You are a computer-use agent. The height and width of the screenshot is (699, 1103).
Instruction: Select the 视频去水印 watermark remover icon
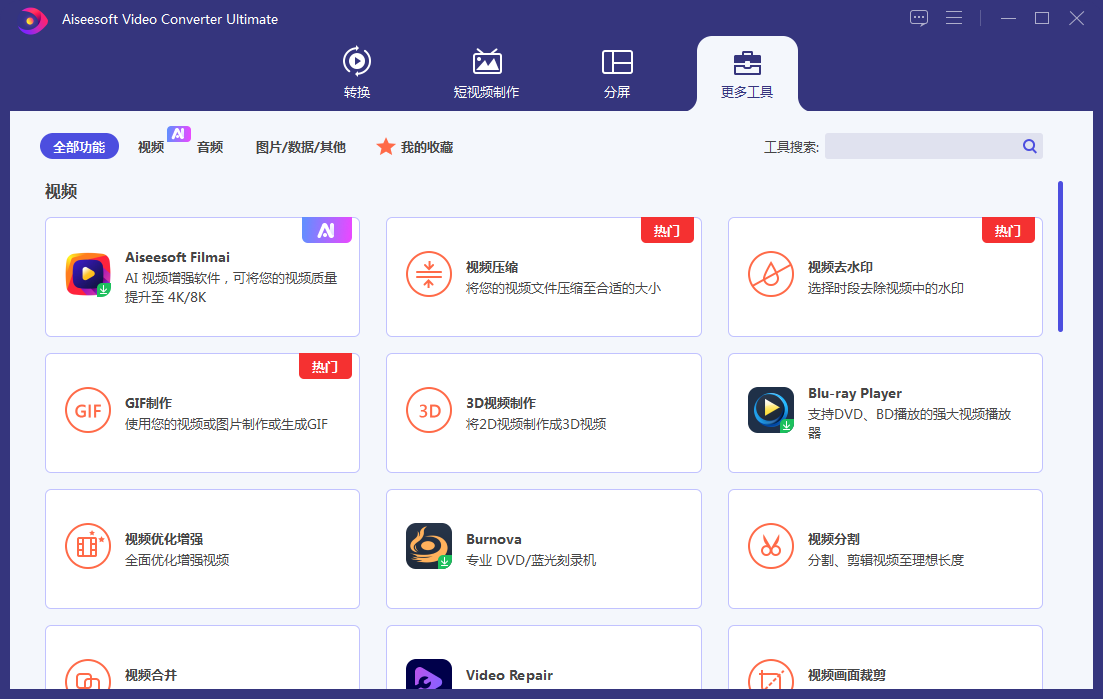[770, 274]
